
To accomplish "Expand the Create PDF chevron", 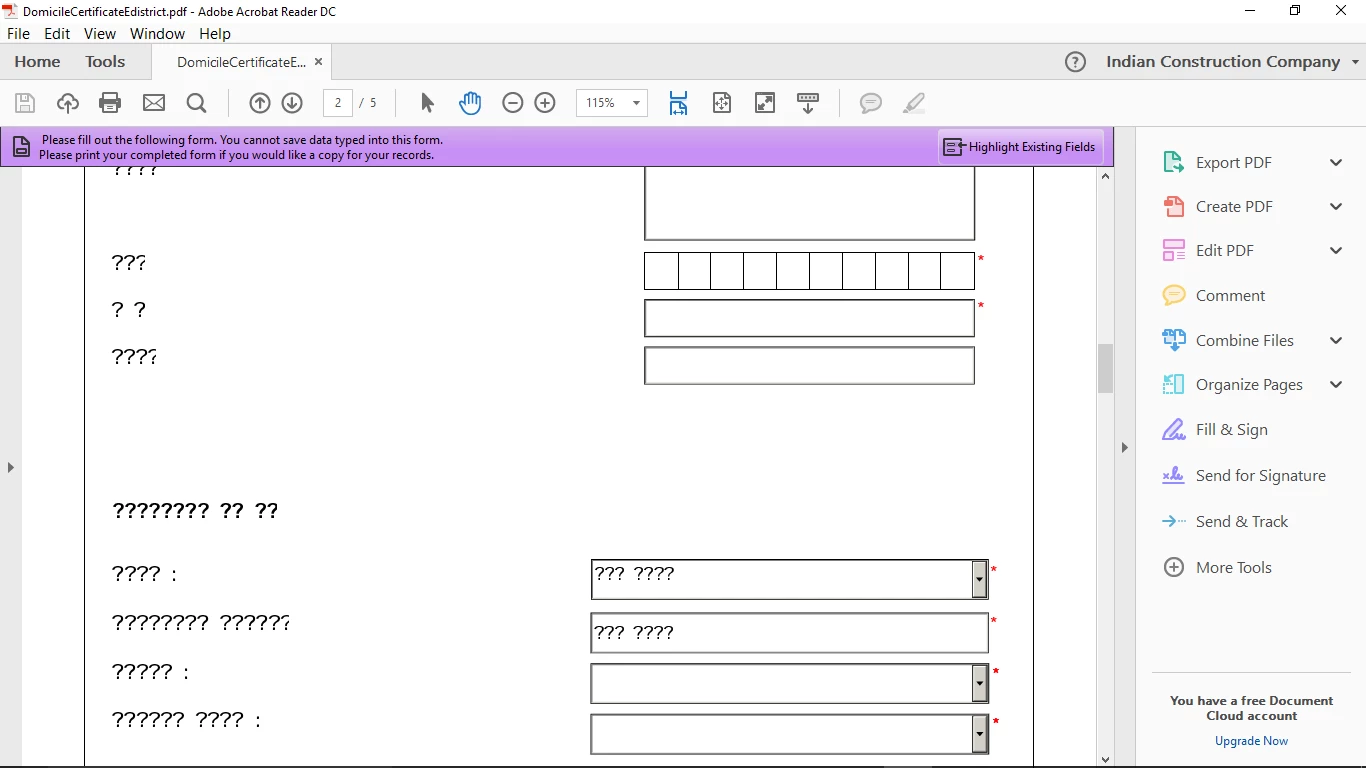I will pos(1336,207).
